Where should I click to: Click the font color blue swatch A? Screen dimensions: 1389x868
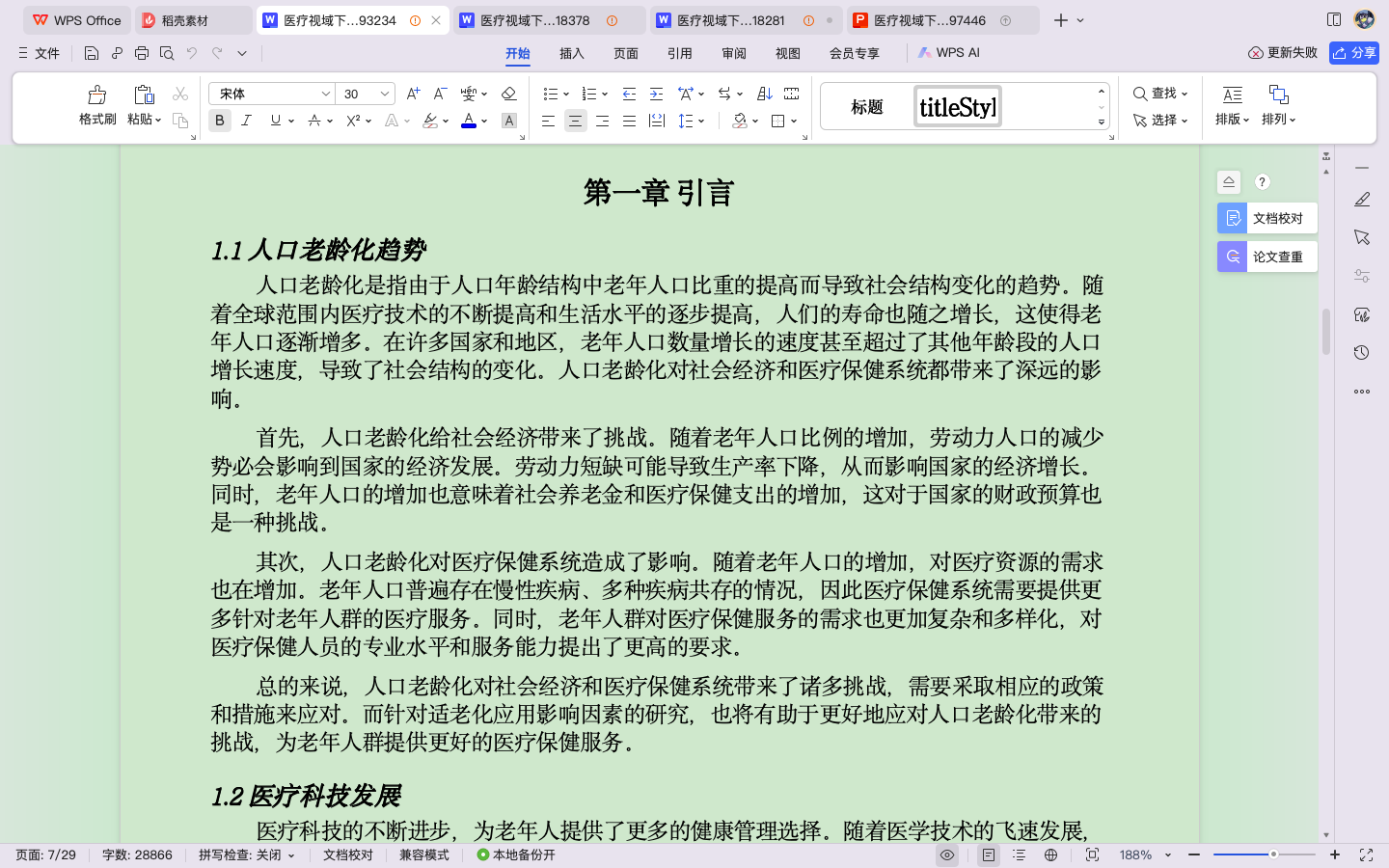tap(469, 121)
